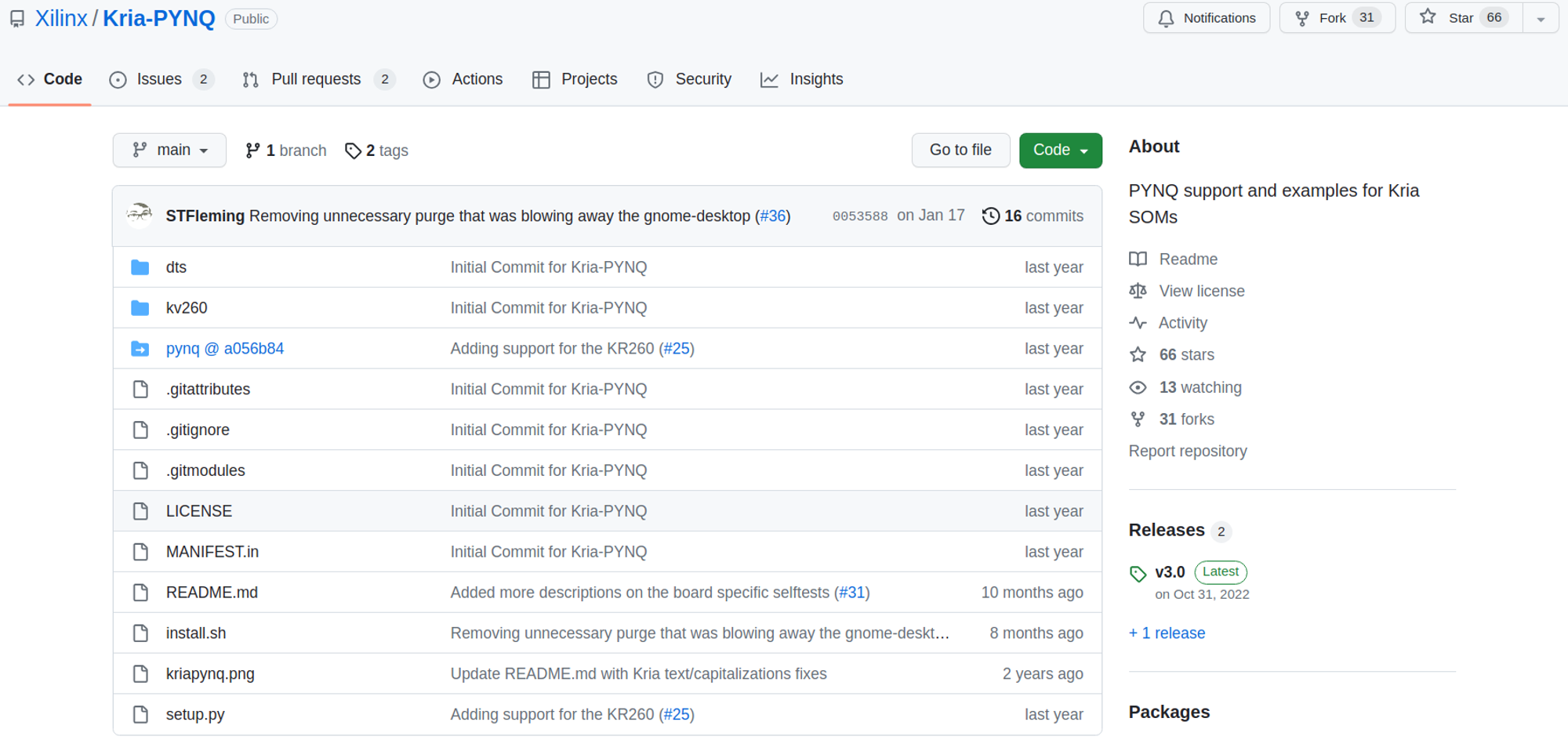This screenshot has height=740, width=1568.
Task: Click the license scale icon
Action: tap(1138, 291)
